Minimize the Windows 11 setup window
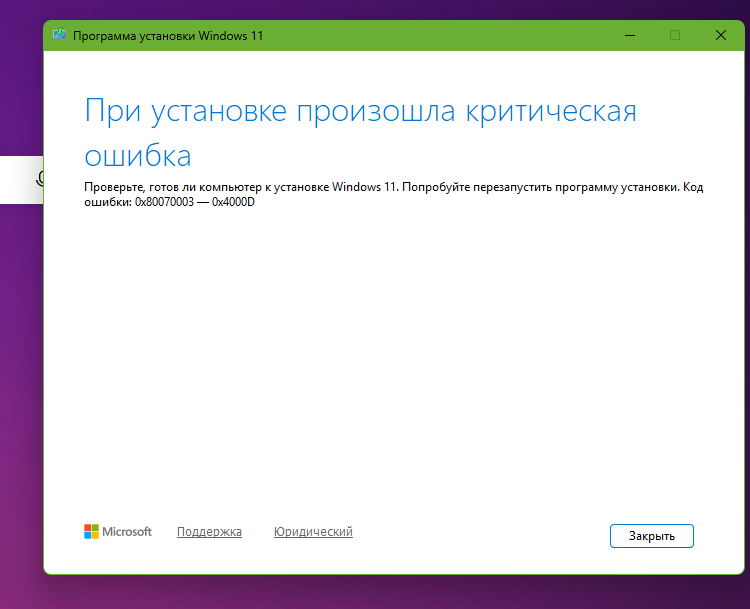750x609 pixels. pos(630,35)
